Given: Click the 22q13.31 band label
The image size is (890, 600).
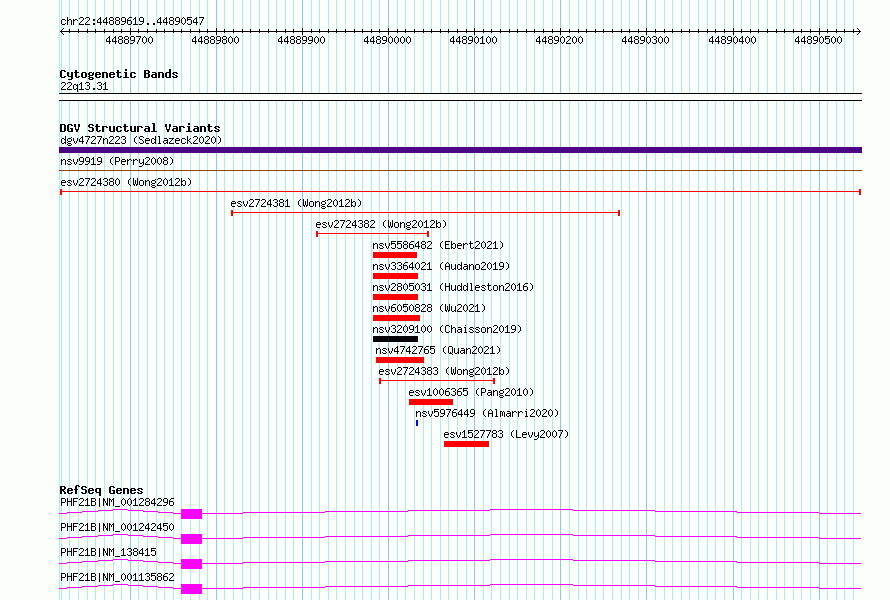Looking at the screenshot, I should 84,86.
